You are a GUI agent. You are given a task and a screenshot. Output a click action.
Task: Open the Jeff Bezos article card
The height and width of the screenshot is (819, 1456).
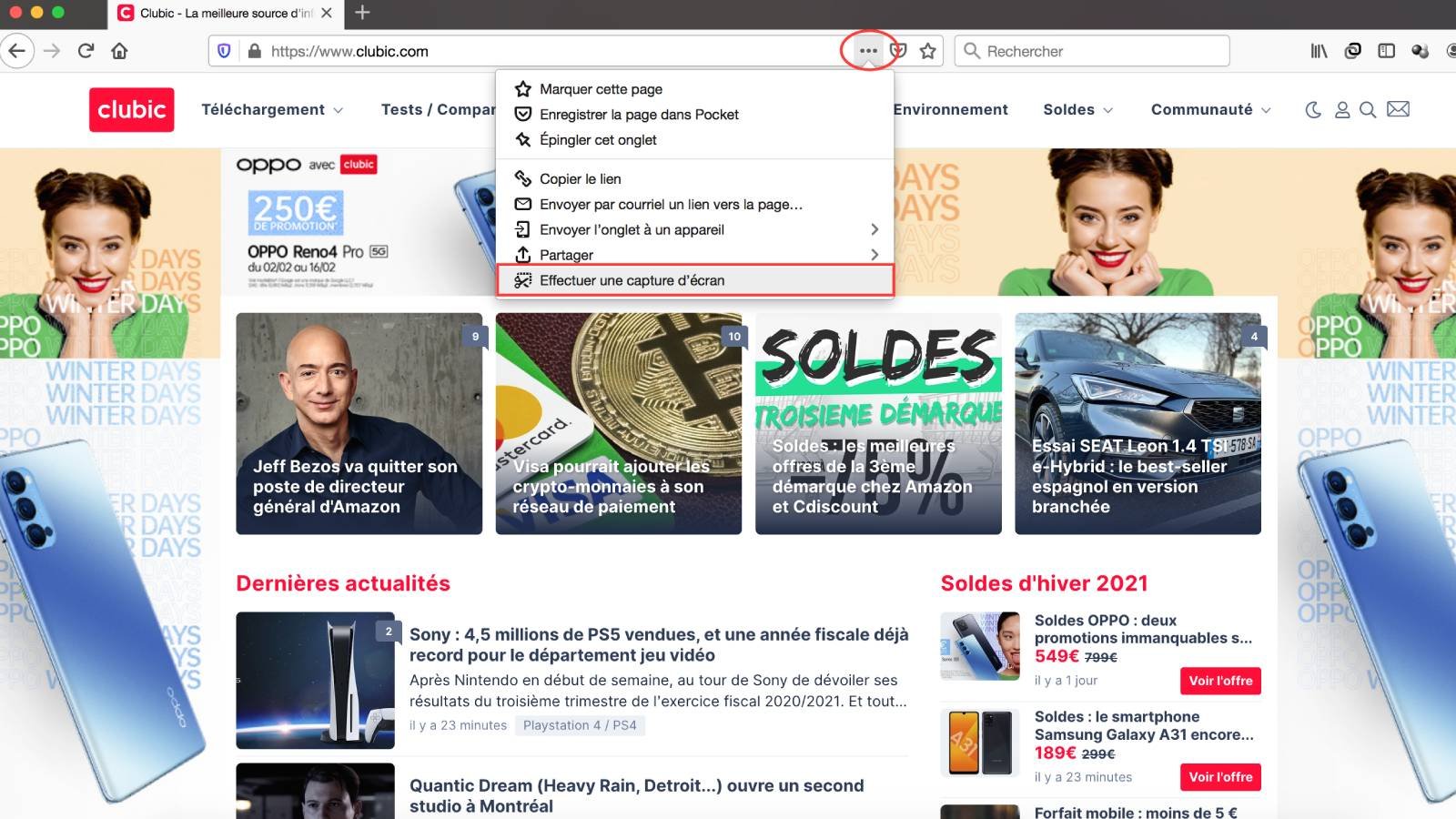pos(359,423)
